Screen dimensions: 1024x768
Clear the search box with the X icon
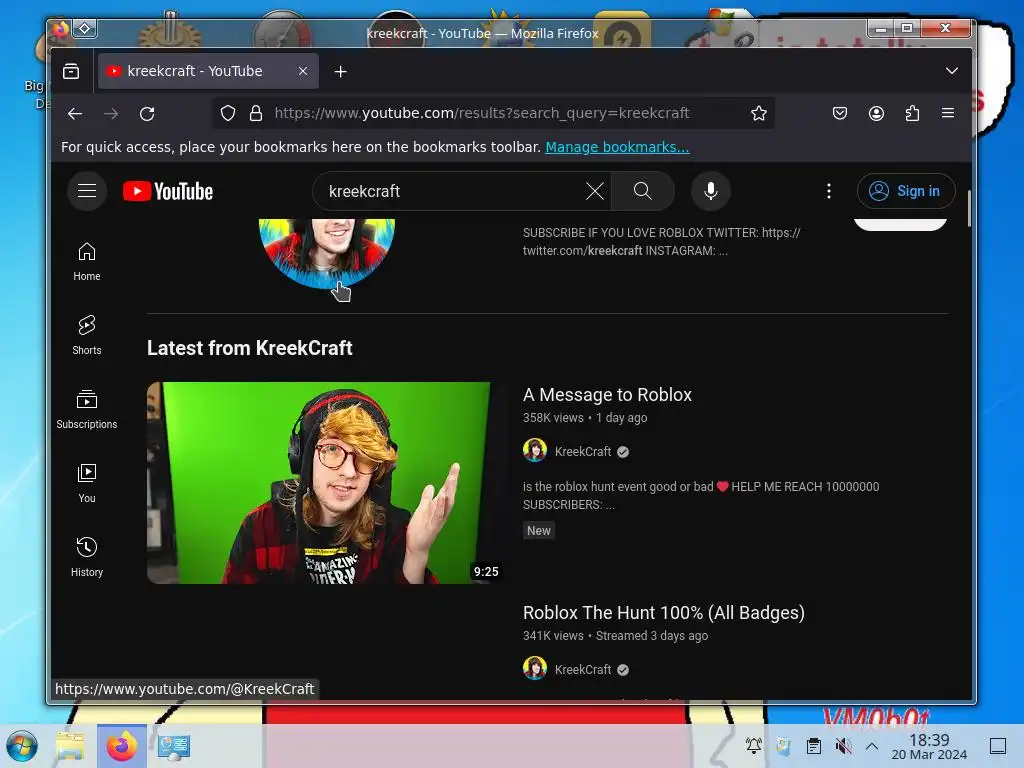click(594, 191)
